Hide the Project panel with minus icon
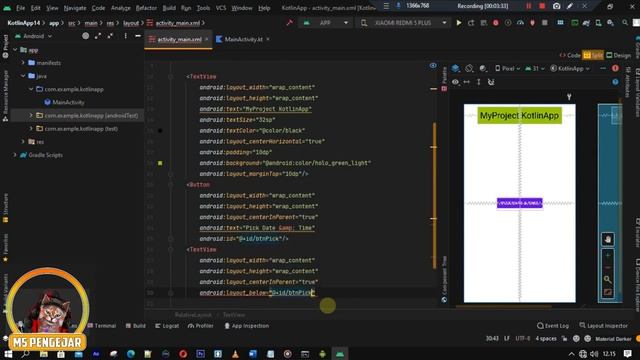640x360 pixels. (x=138, y=36)
